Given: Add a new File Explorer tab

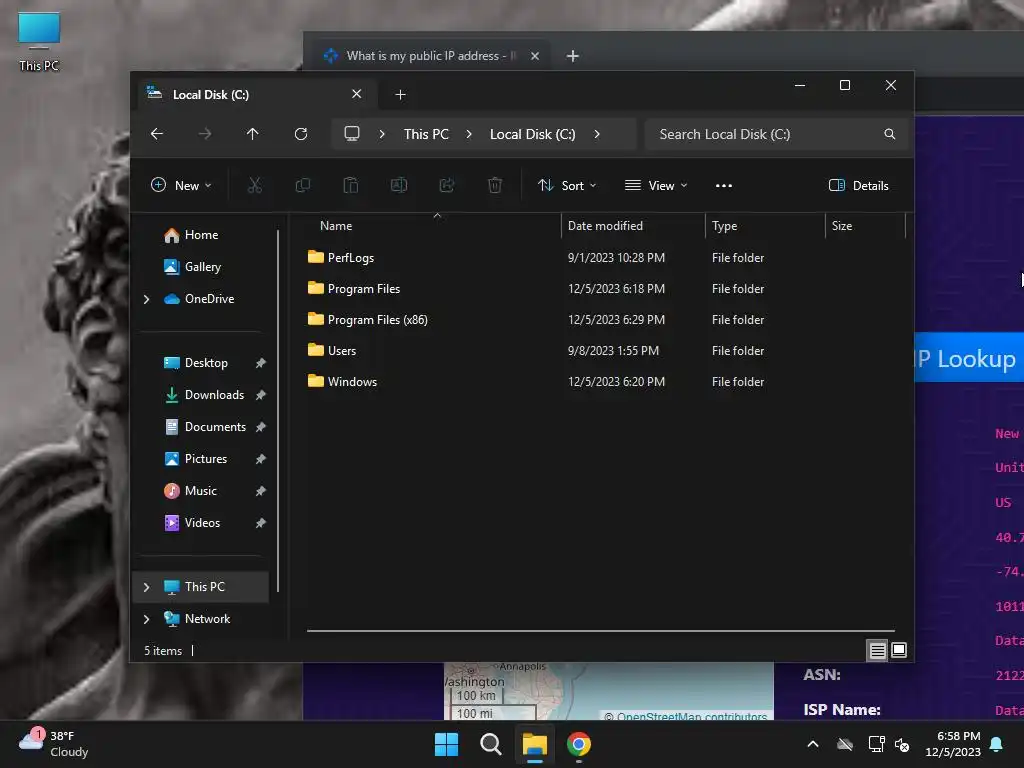Looking at the screenshot, I should (400, 95).
